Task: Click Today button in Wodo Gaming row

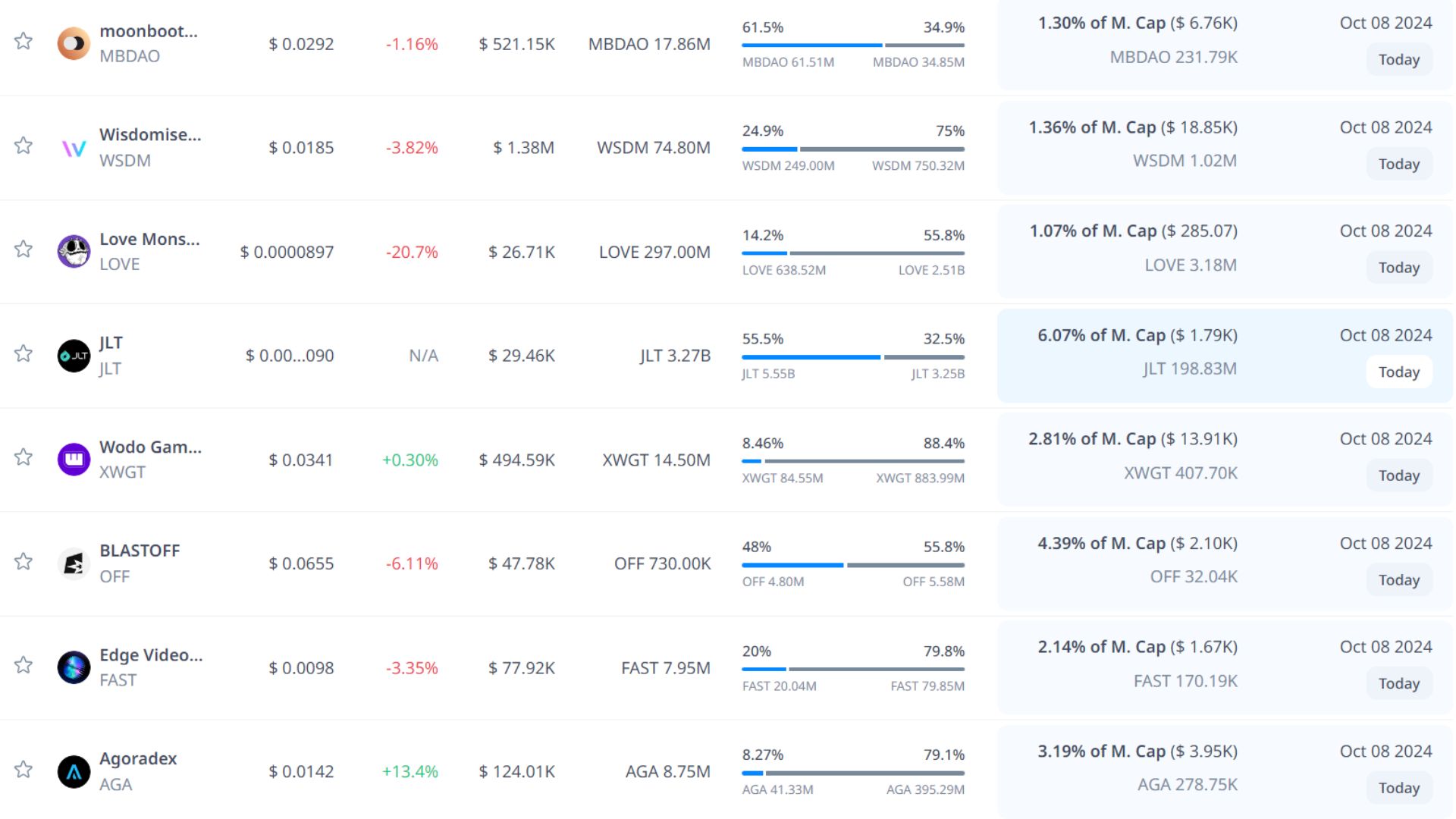Action: click(x=1398, y=476)
